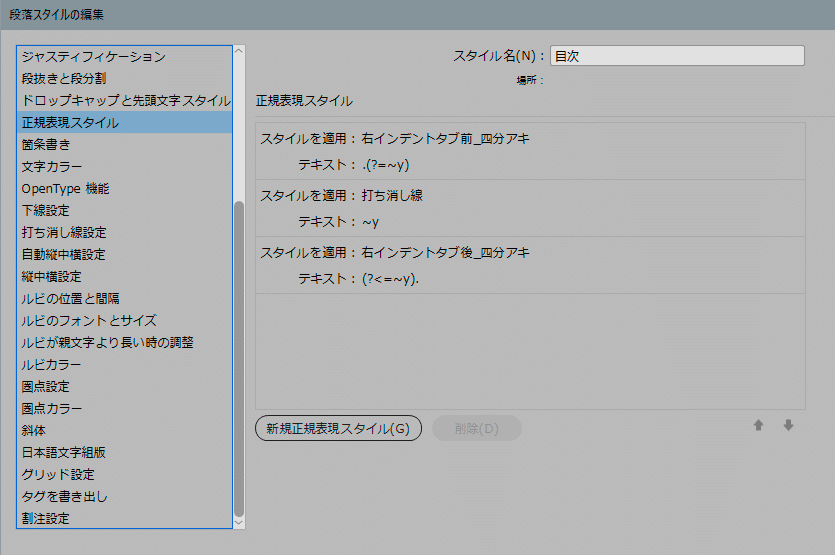Click the list scrollbar up arrow
The image size is (835, 555).
tap(239, 51)
